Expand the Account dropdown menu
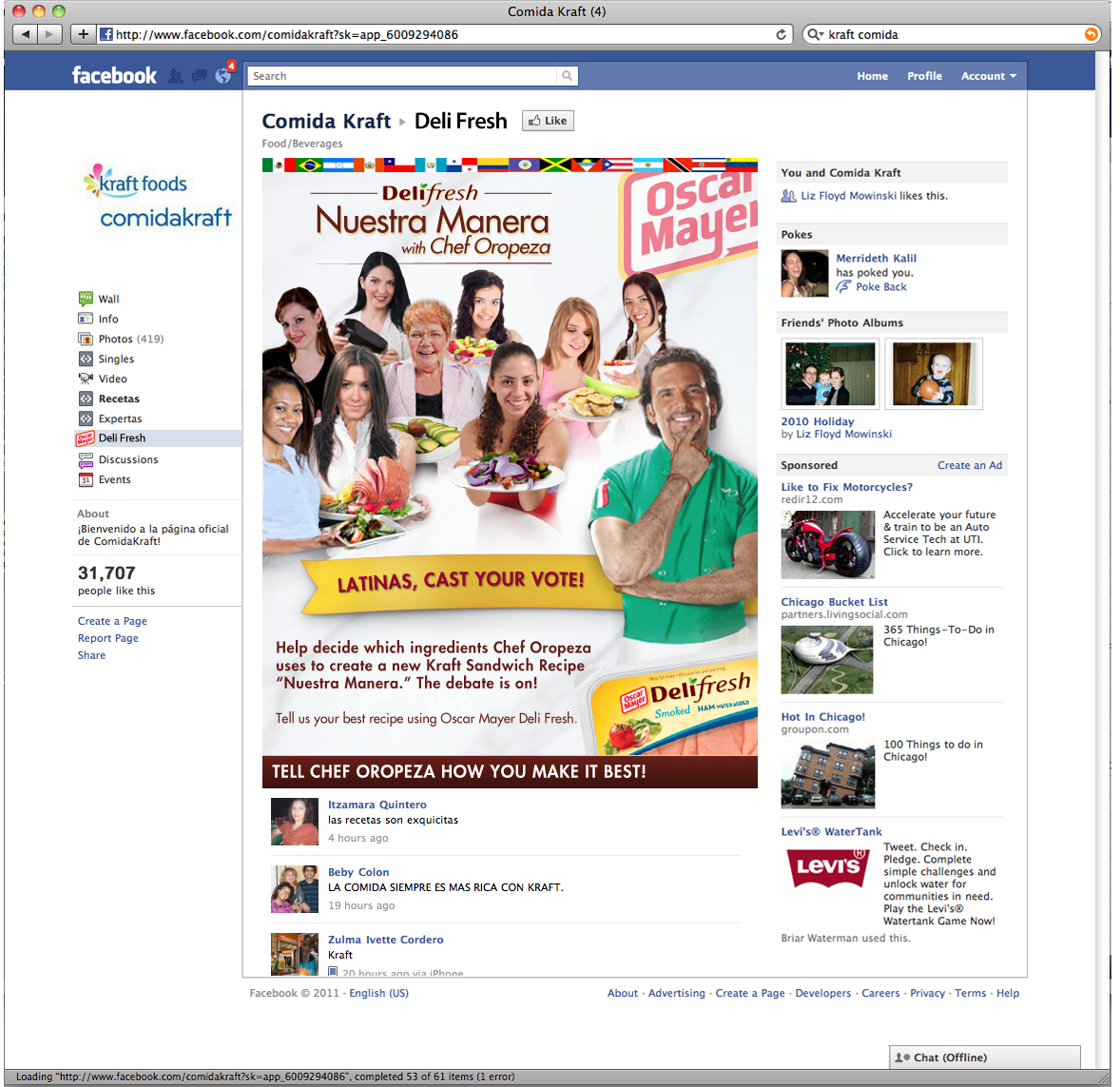The height and width of the screenshot is (1087, 1120). click(x=988, y=76)
